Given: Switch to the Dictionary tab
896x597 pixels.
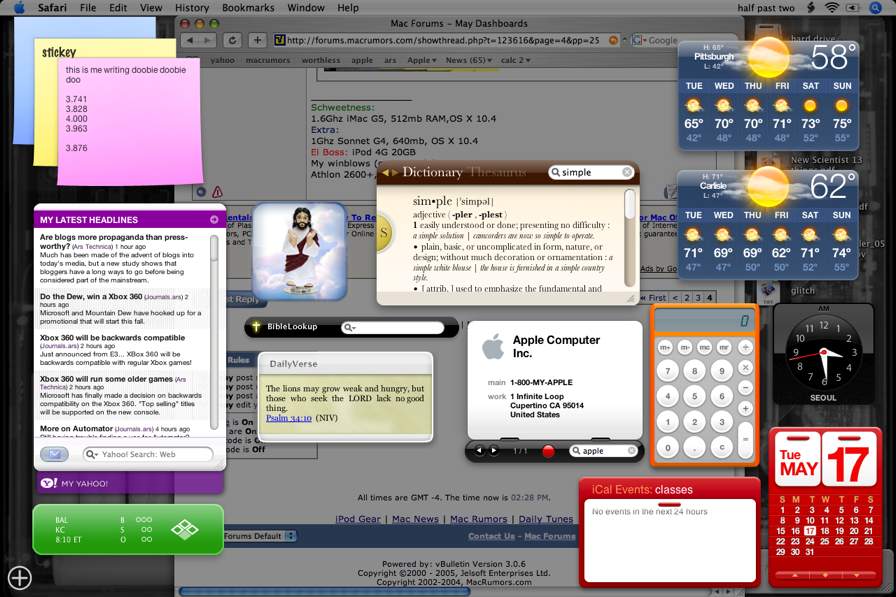Looking at the screenshot, I should [x=432, y=172].
